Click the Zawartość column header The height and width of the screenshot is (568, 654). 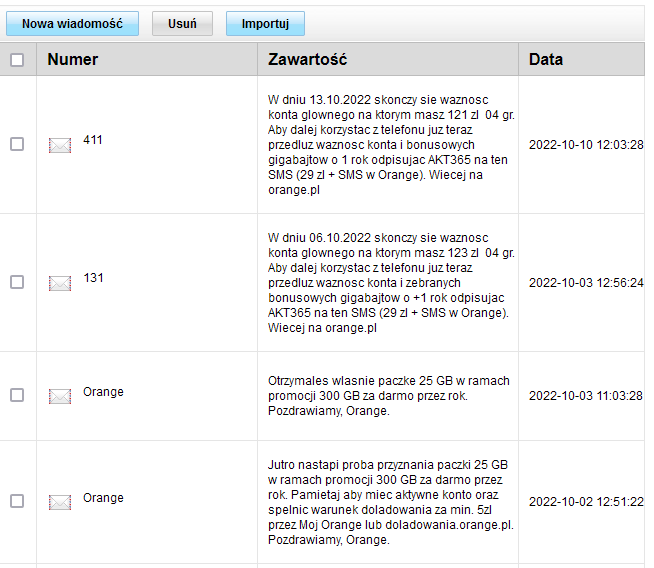tap(308, 60)
